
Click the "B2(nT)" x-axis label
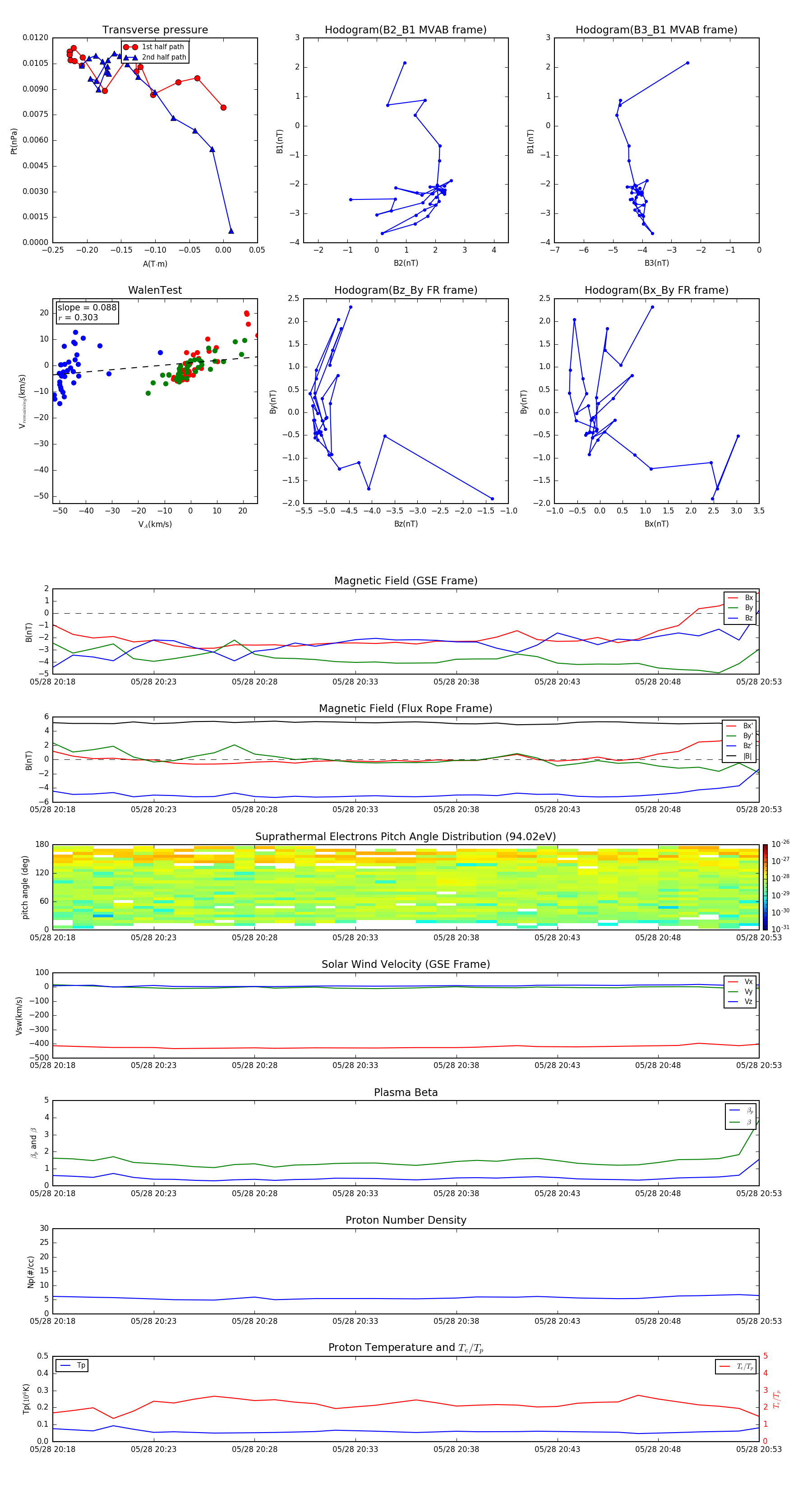click(x=406, y=263)
